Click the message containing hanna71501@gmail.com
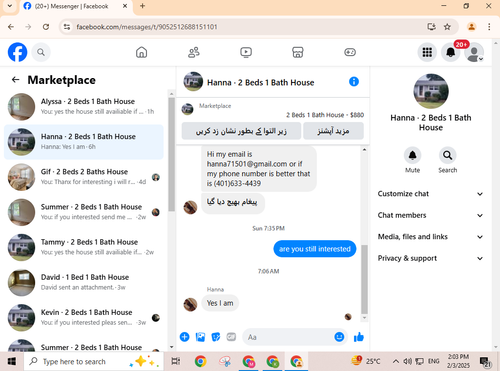Image resolution: width=500 pixels, height=371 pixels. pyautogui.click(x=259, y=169)
